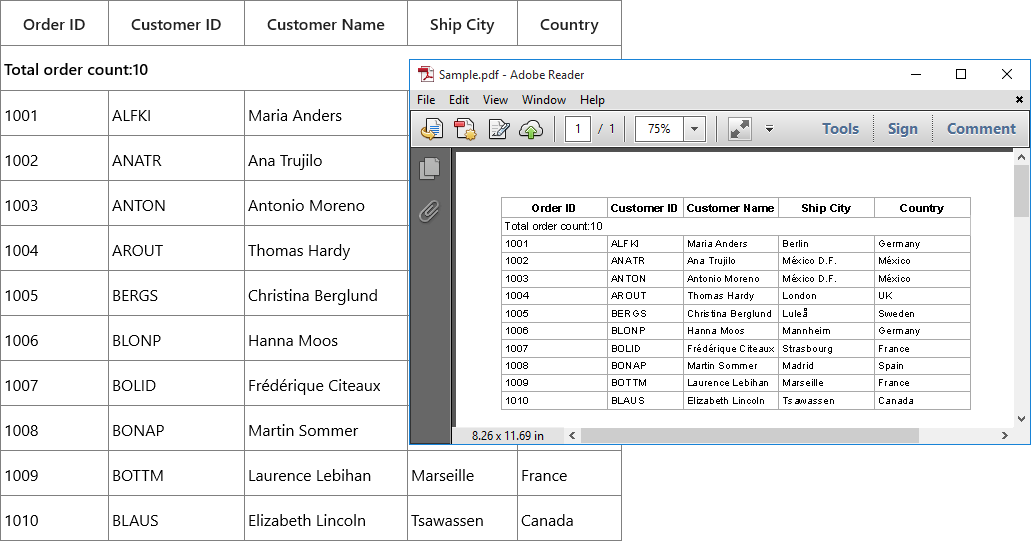Click the Customer Name header in background grid
The height and width of the screenshot is (541, 1031).
[325, 24]
